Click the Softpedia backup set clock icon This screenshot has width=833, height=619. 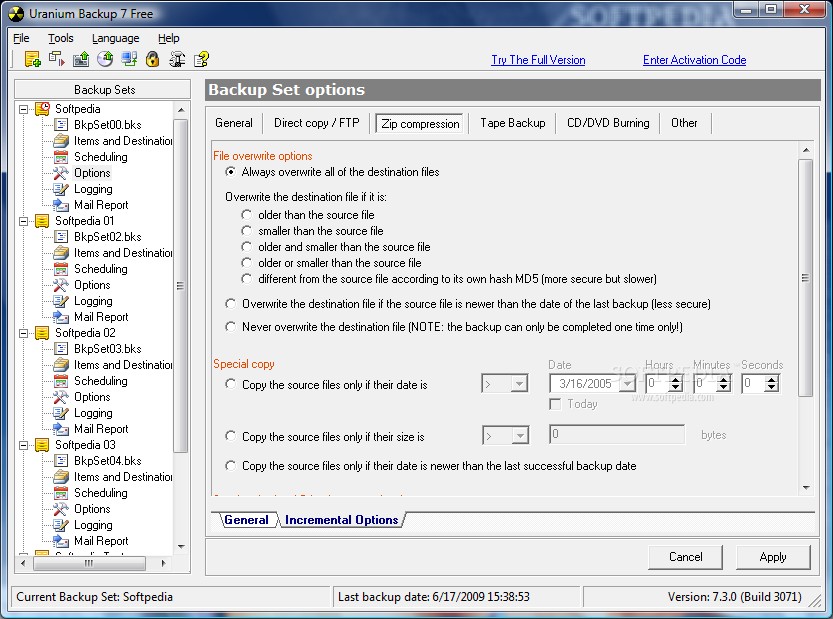[42, 109]
